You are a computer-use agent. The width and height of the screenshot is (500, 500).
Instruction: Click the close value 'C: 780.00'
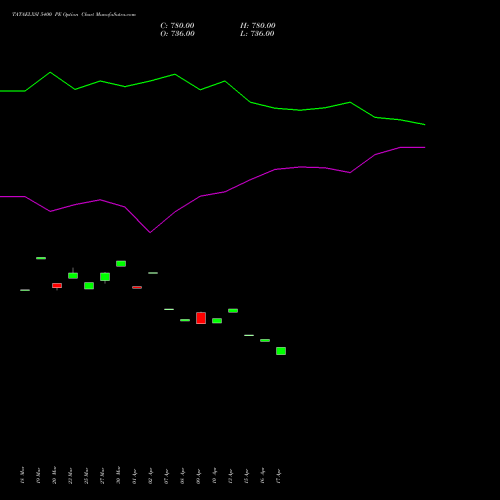pyautogui.click(x=177, y=26)
